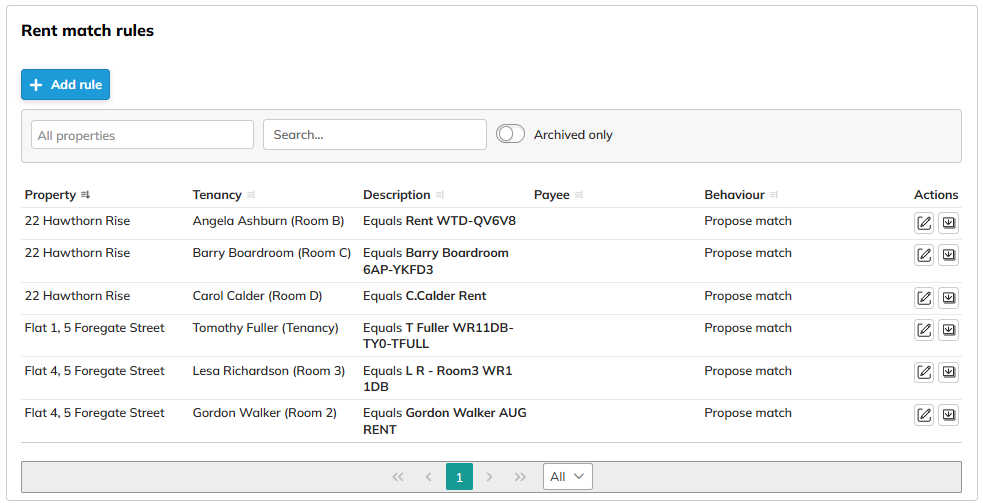Go to the next page
This screenshot has height=503, width=983.
click(x=489, y=477)
